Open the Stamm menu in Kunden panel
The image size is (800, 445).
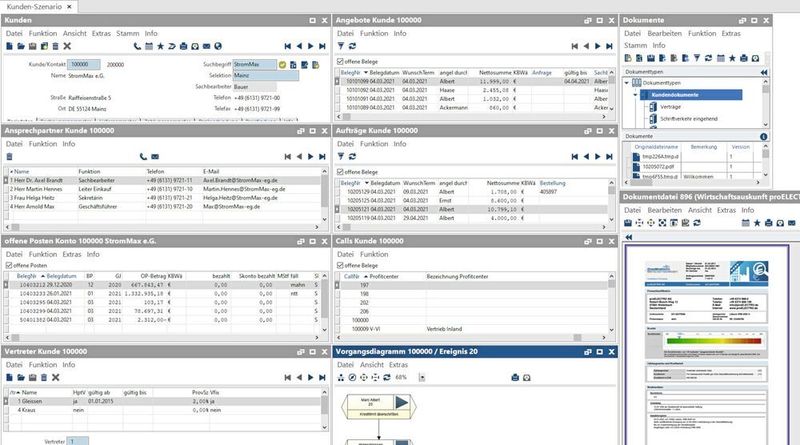pos(128,33)
